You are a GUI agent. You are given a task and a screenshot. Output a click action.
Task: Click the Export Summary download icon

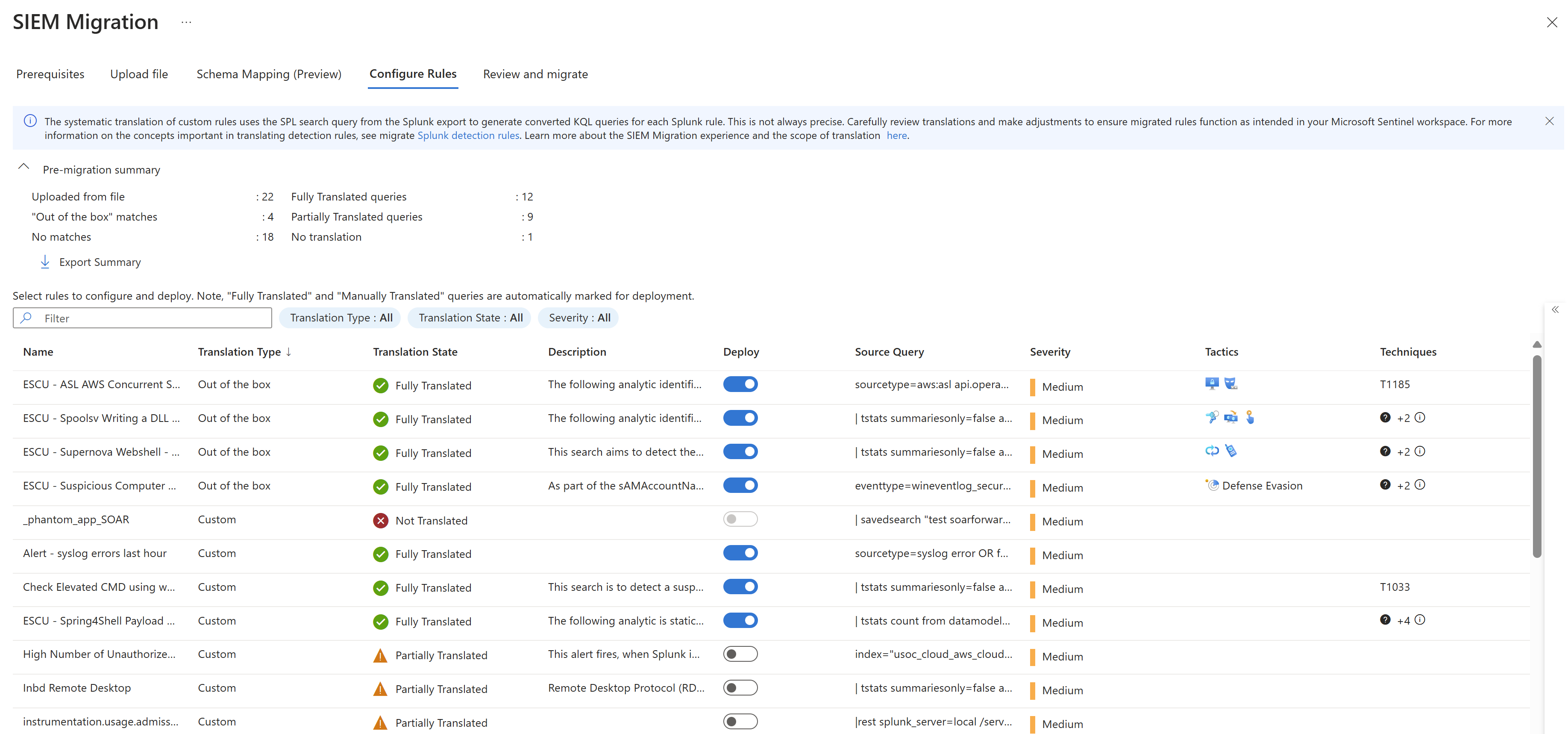pyautogui.click(x=45, y=261)
